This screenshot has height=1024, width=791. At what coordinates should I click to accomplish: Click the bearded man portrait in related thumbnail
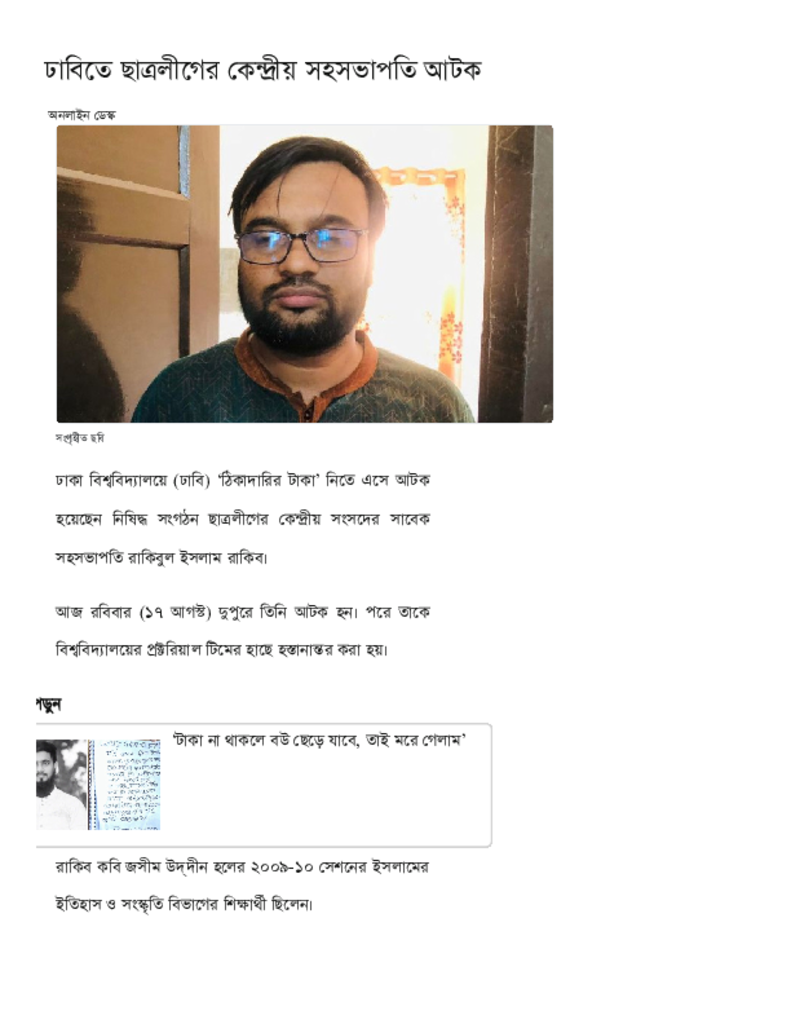click(x=61, y=784)
